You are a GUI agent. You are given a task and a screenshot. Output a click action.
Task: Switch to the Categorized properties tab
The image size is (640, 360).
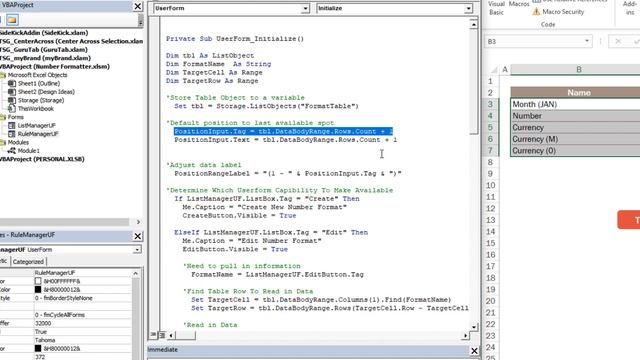pos(28,262)
